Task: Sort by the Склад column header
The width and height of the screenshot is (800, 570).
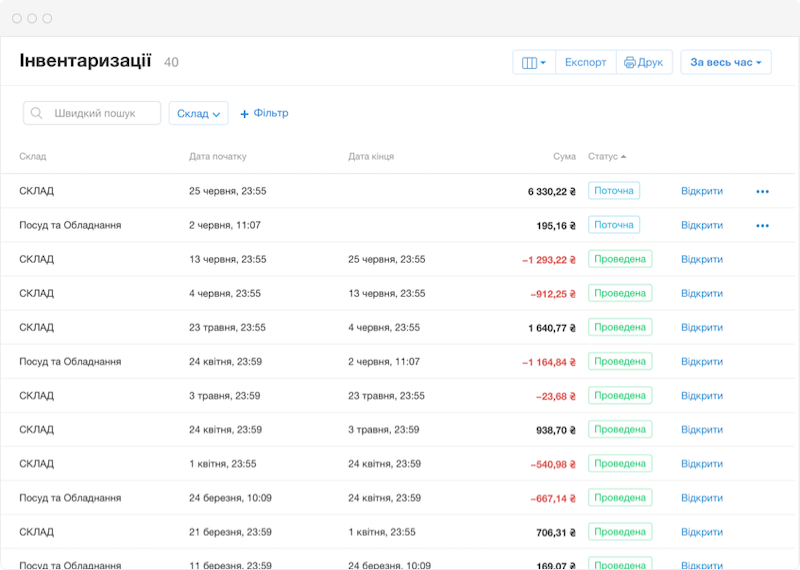Action: tap(33, 157)
